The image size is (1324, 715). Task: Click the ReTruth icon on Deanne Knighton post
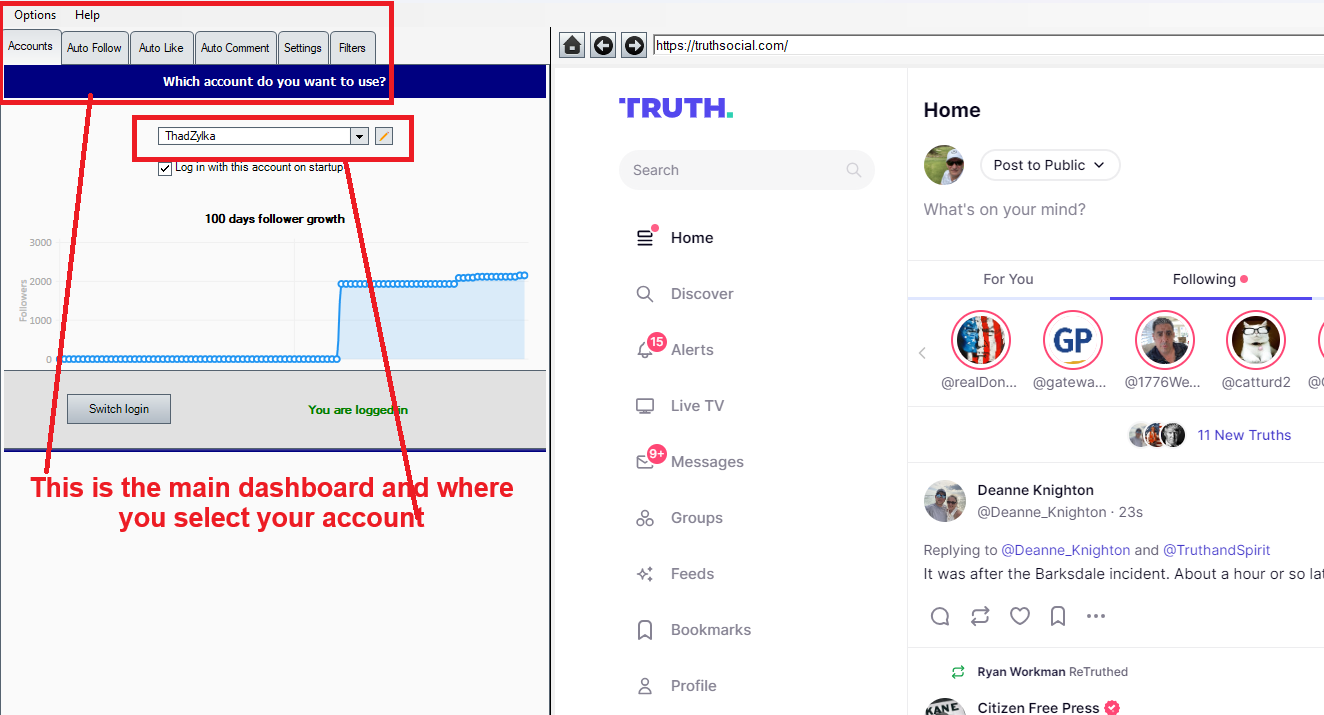pos(980,616)
